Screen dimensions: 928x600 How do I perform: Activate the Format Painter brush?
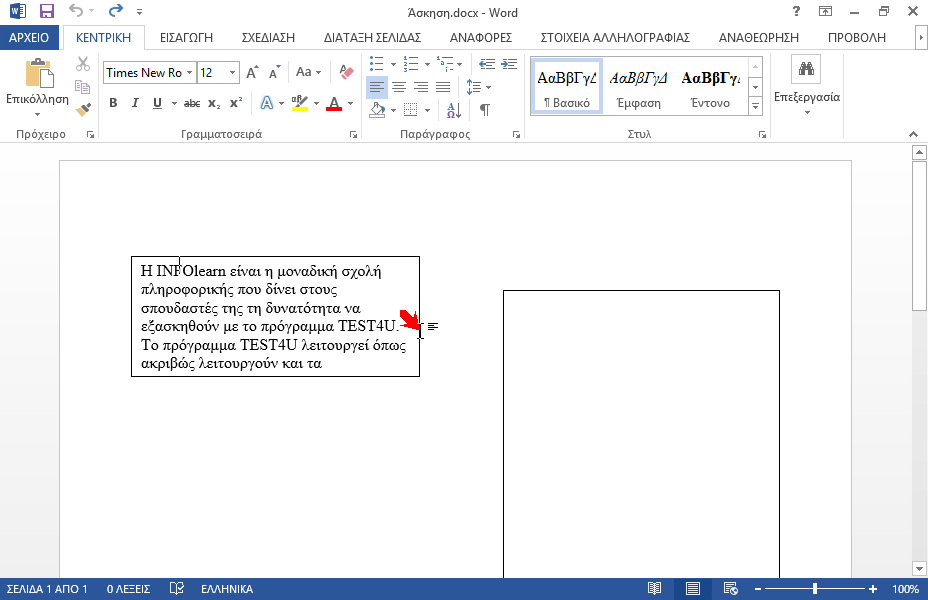click(83, 109)
